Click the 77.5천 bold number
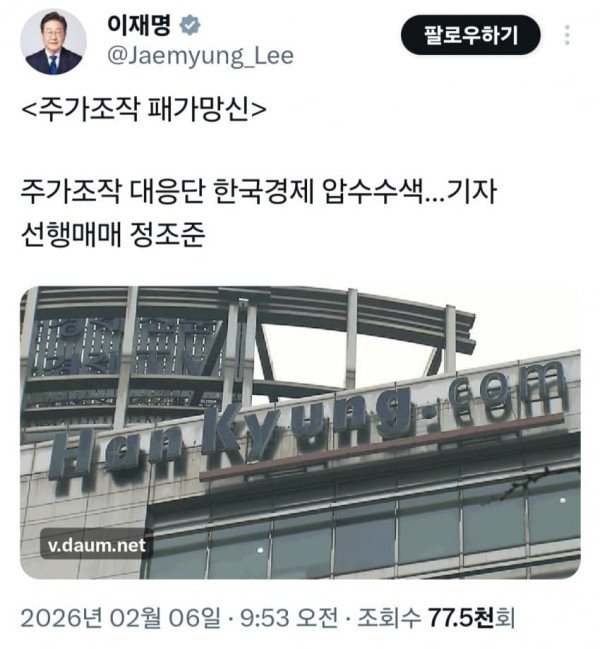The height and width of the screenshot is (649, 600). (x=461, y=618)
